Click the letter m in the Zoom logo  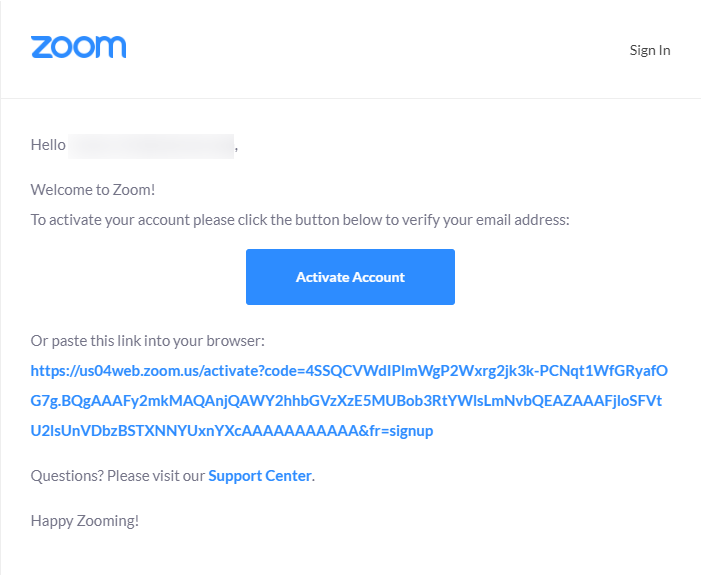pyautogui.click(x=111, y=47)
